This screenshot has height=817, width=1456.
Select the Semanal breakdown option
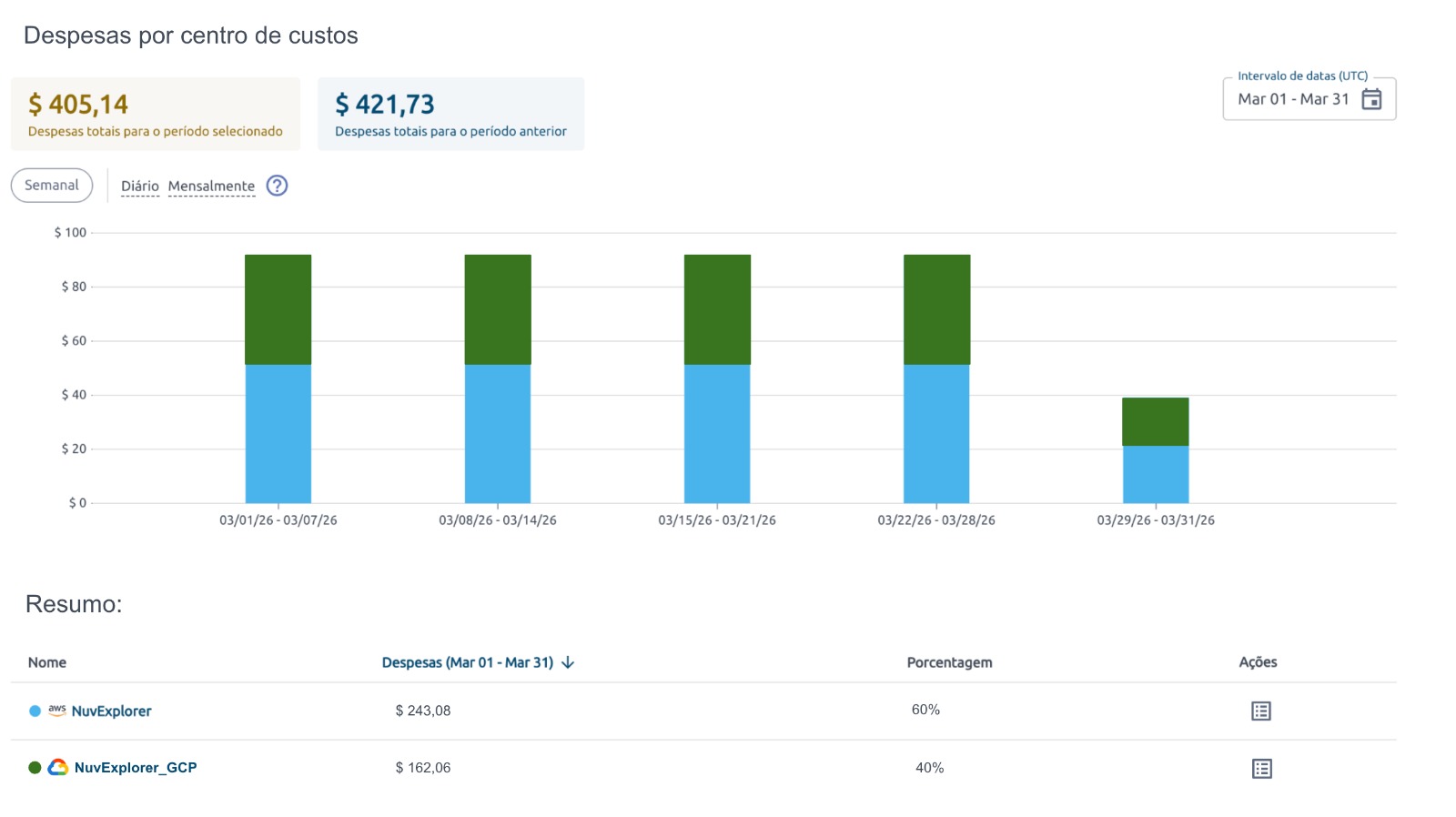[x=52, y=186]
